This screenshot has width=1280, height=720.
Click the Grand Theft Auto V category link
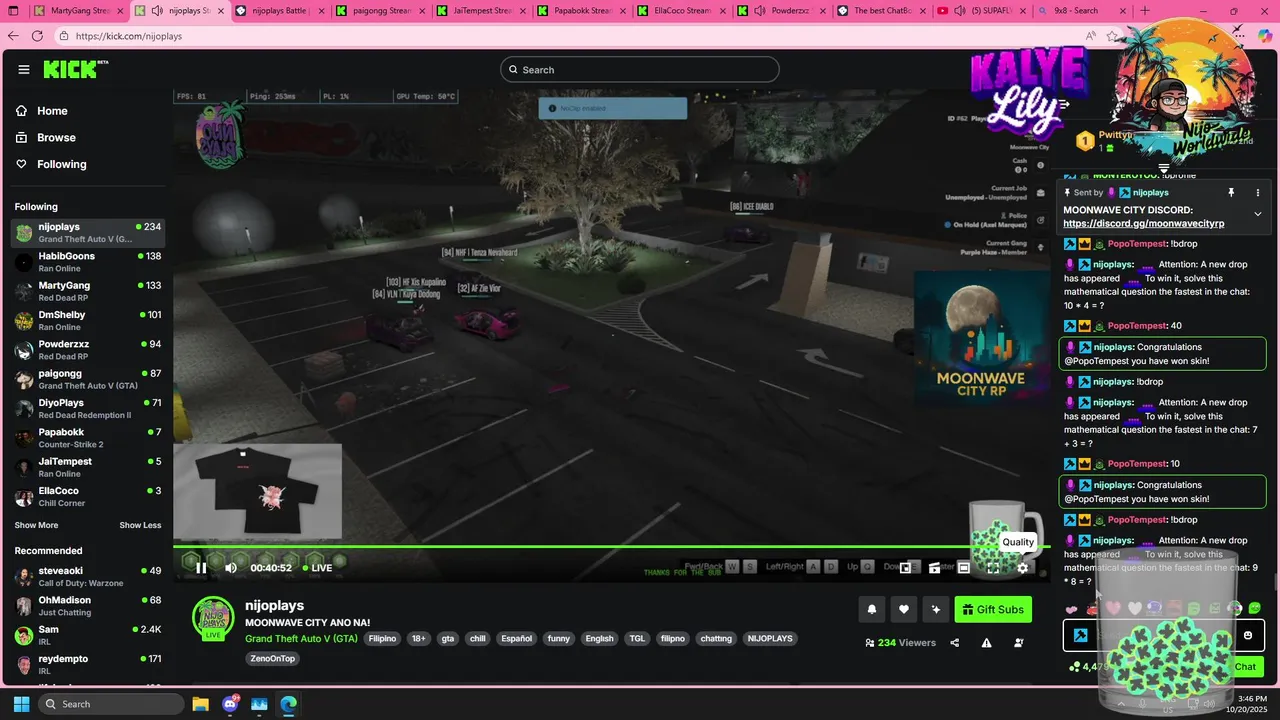pyautogui.click(x=301, y=638)
